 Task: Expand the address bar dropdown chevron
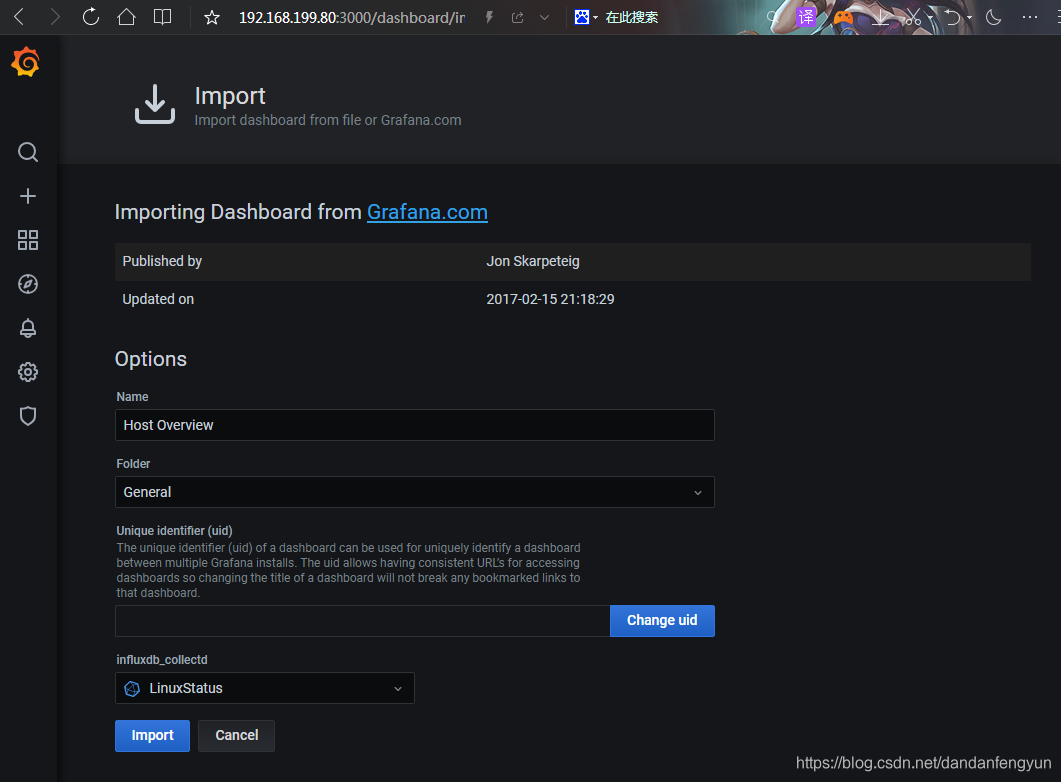coord(544,18)
